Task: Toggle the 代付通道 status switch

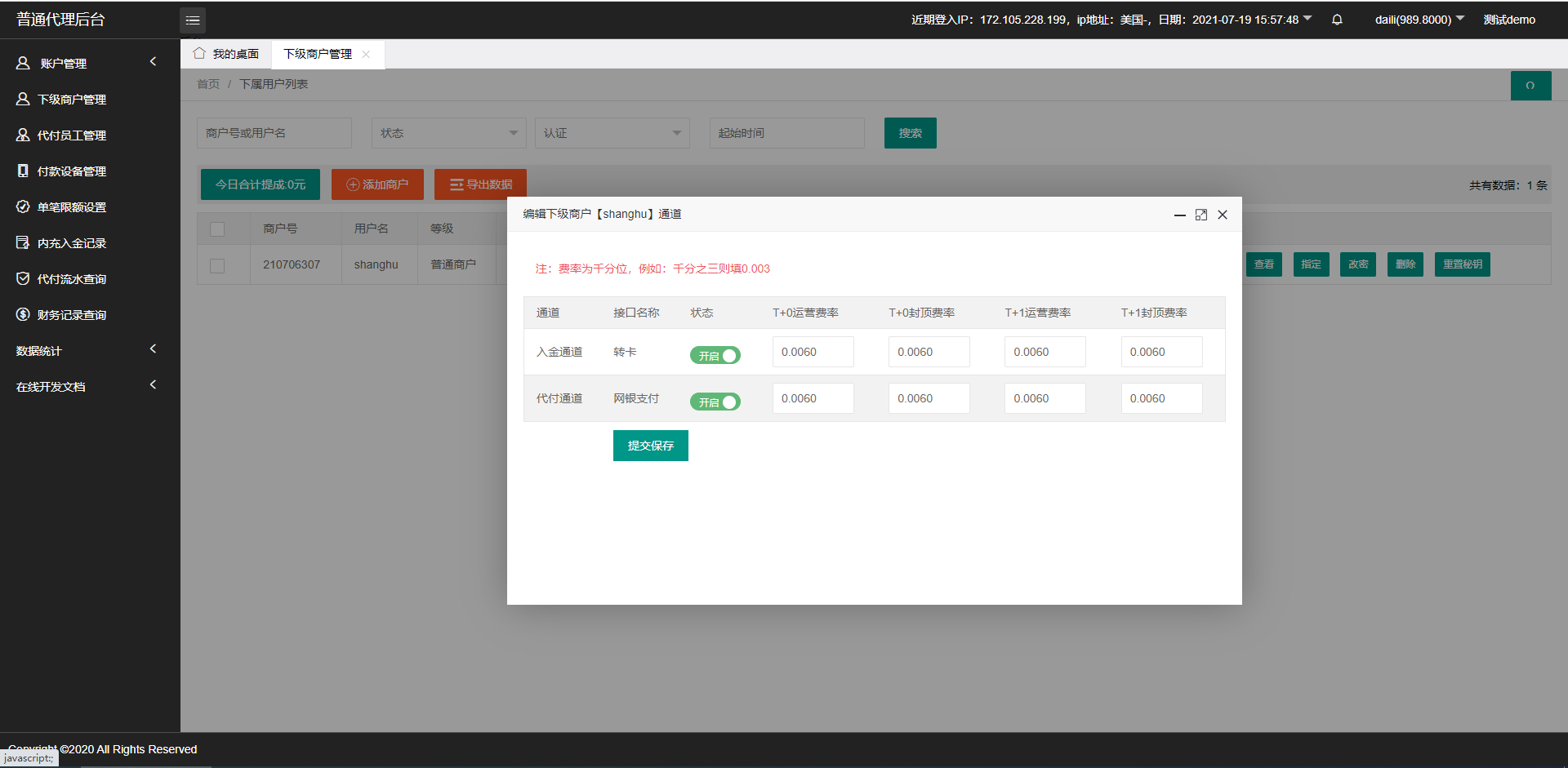Action: [715, 402]
